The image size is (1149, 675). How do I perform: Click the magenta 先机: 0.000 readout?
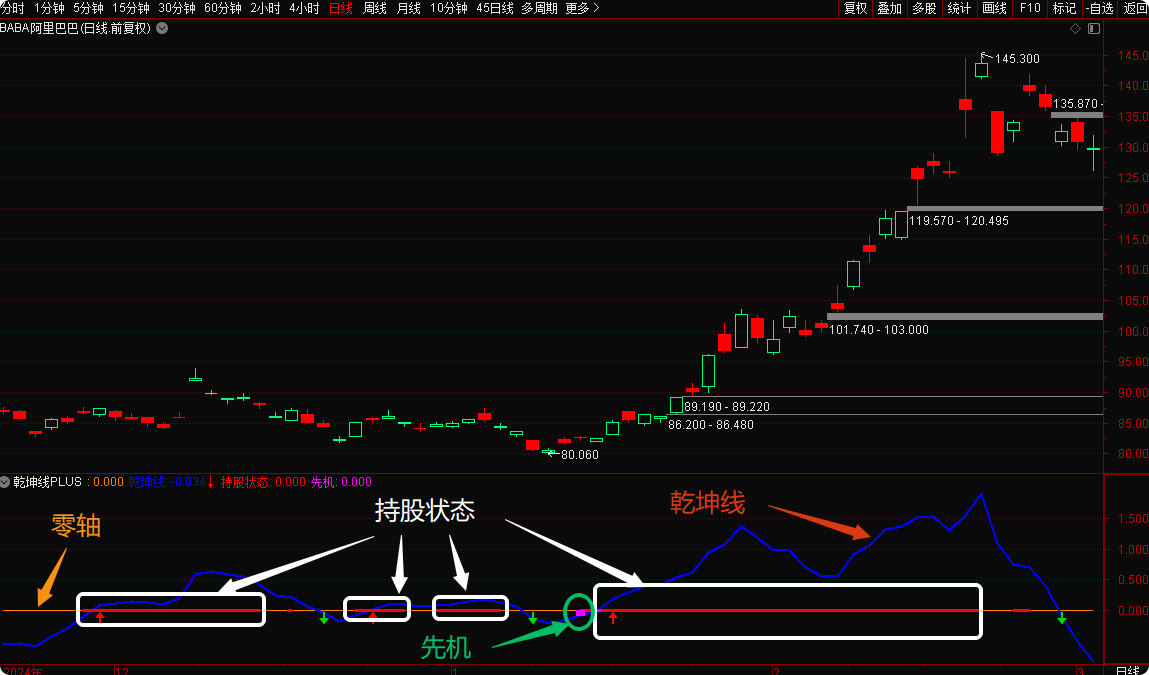[341, 482]
